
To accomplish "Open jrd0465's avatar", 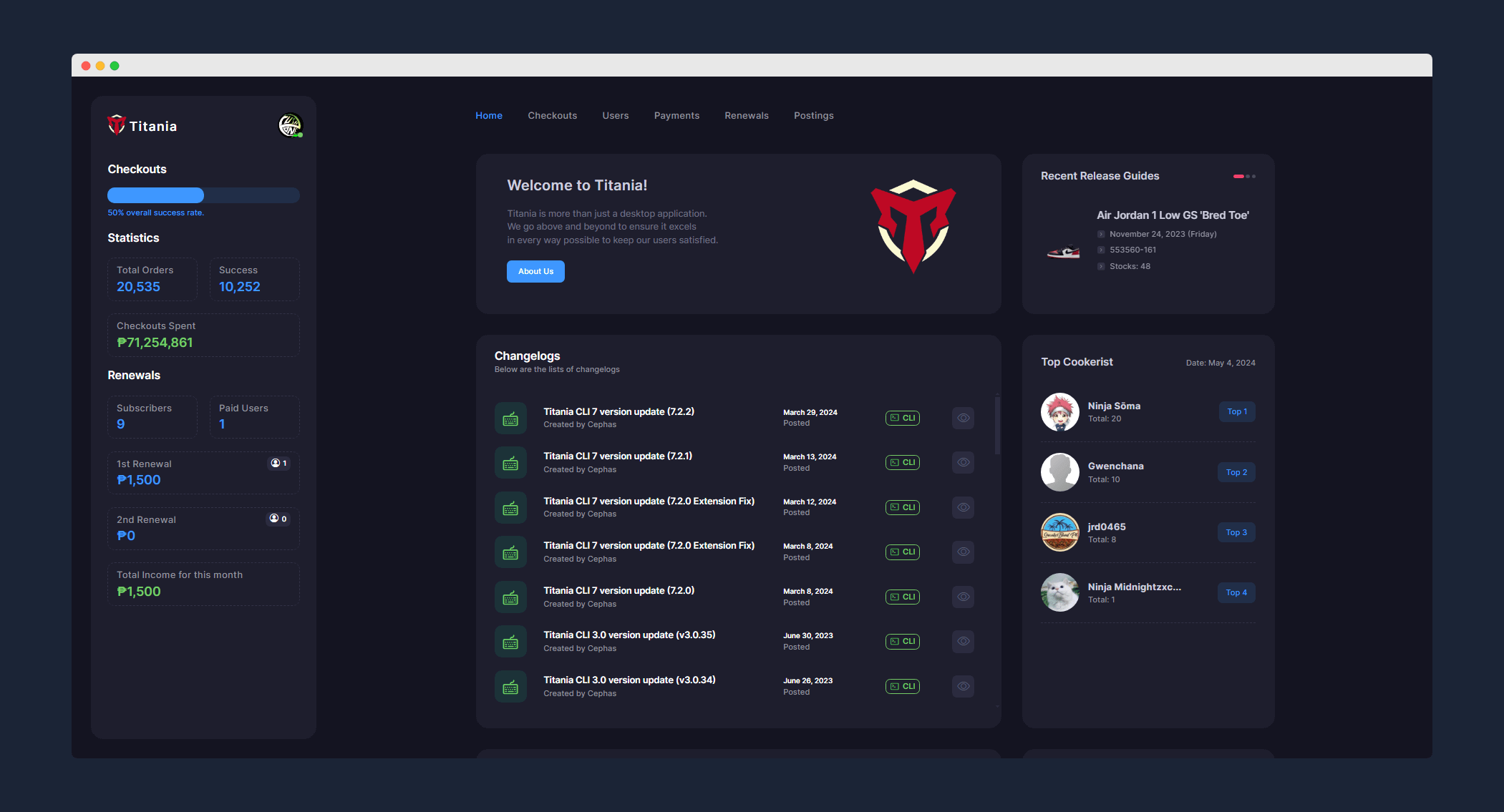I will pos(1059,532).
